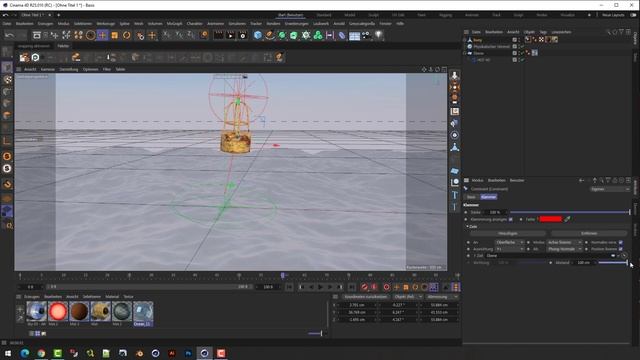
Task: Add a light object bulb icon
Action: 379,36
